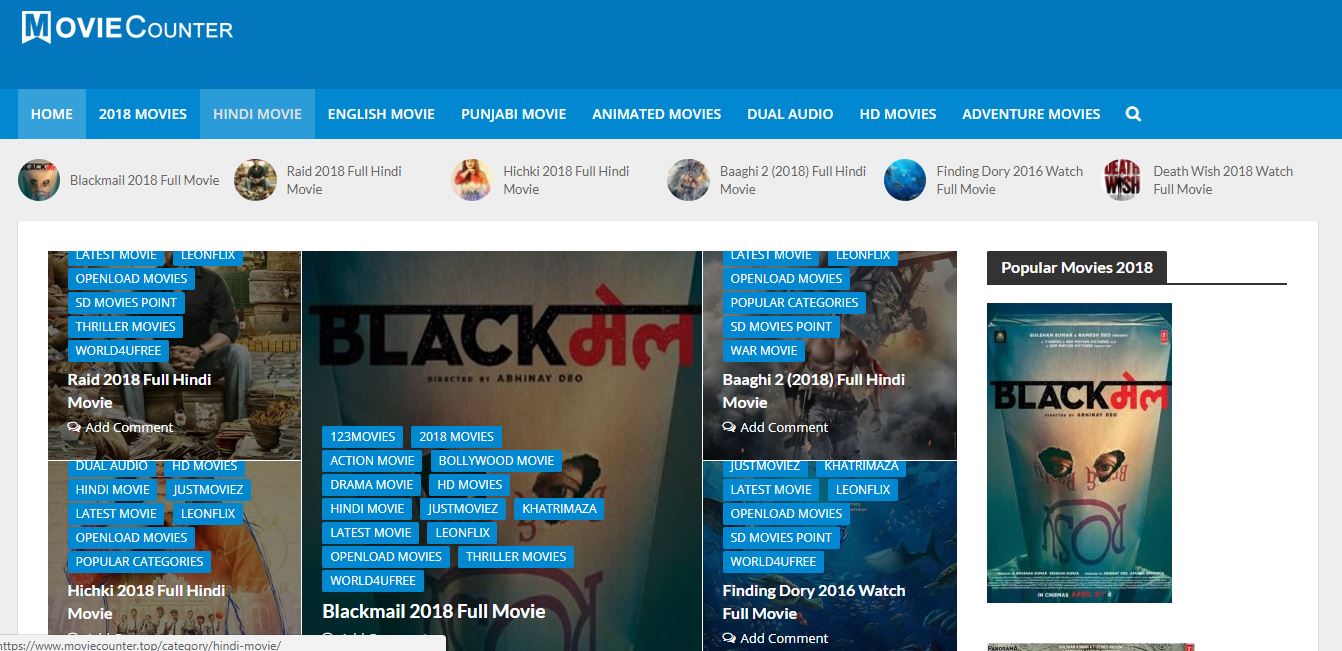Click Hichki round thumbnail in ticker
The height and width of the screenshot is (651, 1342).
coord(472,180)
